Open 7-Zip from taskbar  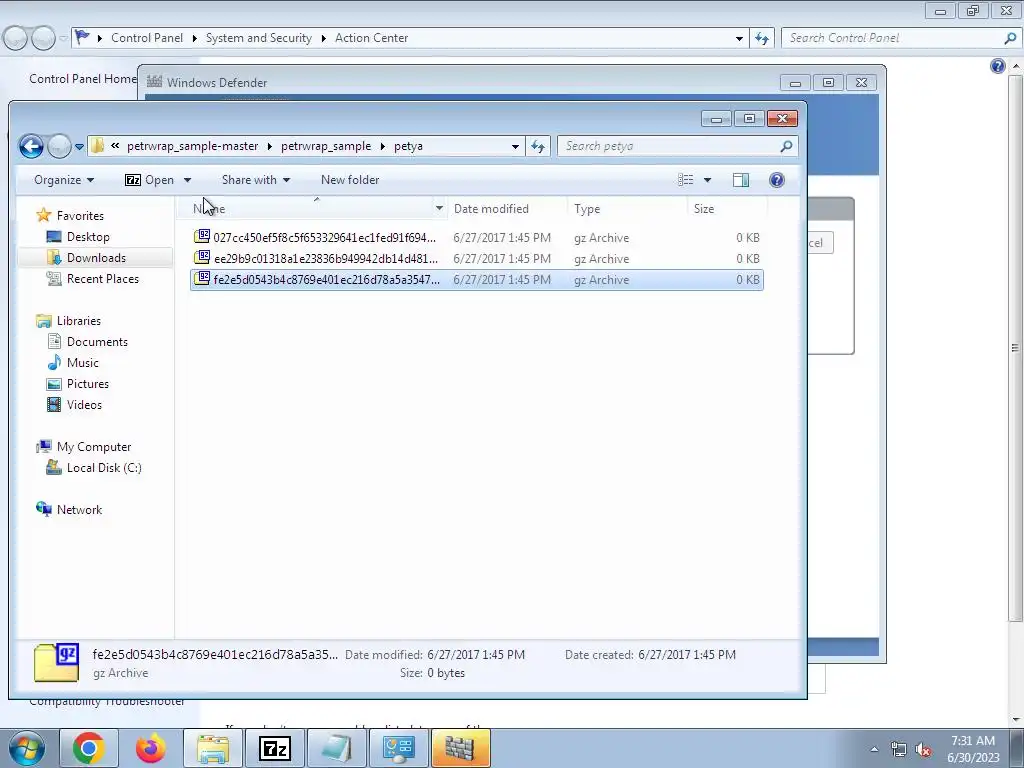(x=274, y=748)
